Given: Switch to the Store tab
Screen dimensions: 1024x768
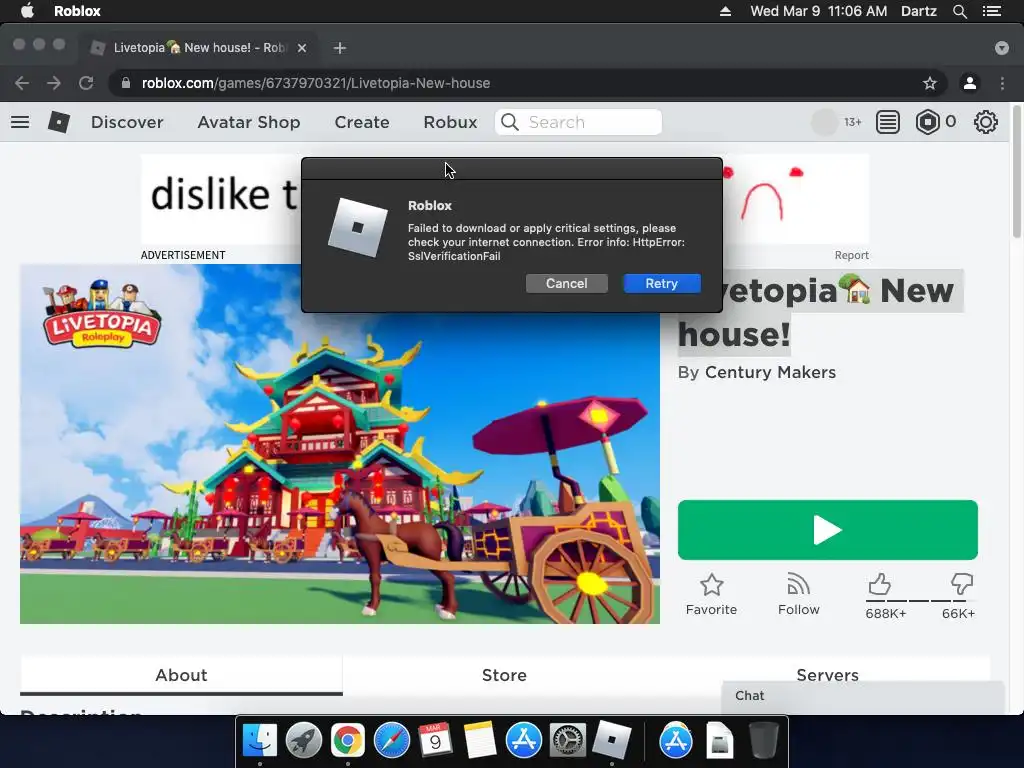Looking at the screenshot, I should [504, 675].
